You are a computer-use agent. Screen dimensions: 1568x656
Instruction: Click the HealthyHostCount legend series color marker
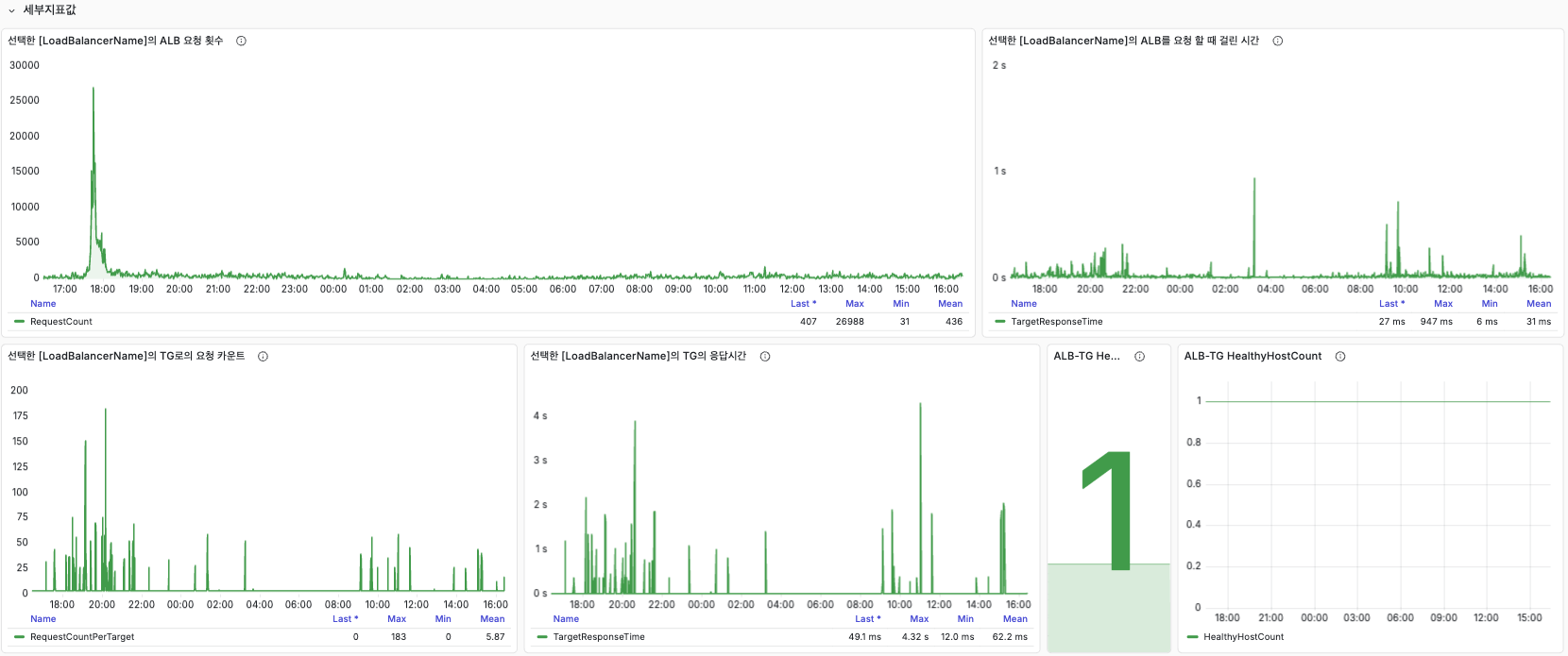pyautogui.click(x=1192, y=637)
